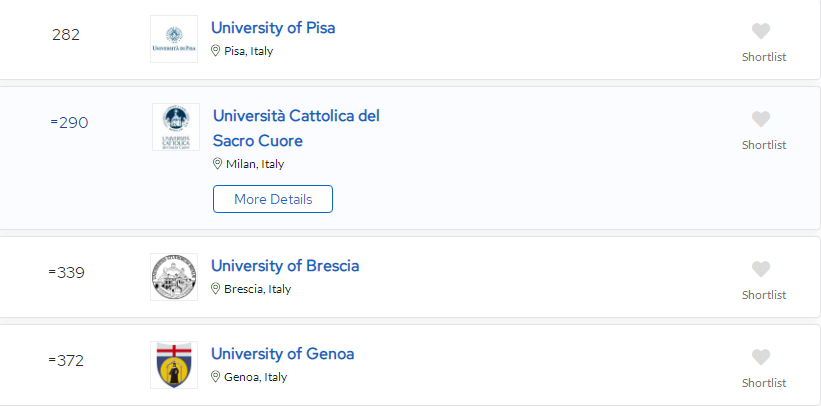This screenshot has height=406, width=821.
Task: Visit Università Cattolica del Sacro Cuore page
Action: [296, 128]
